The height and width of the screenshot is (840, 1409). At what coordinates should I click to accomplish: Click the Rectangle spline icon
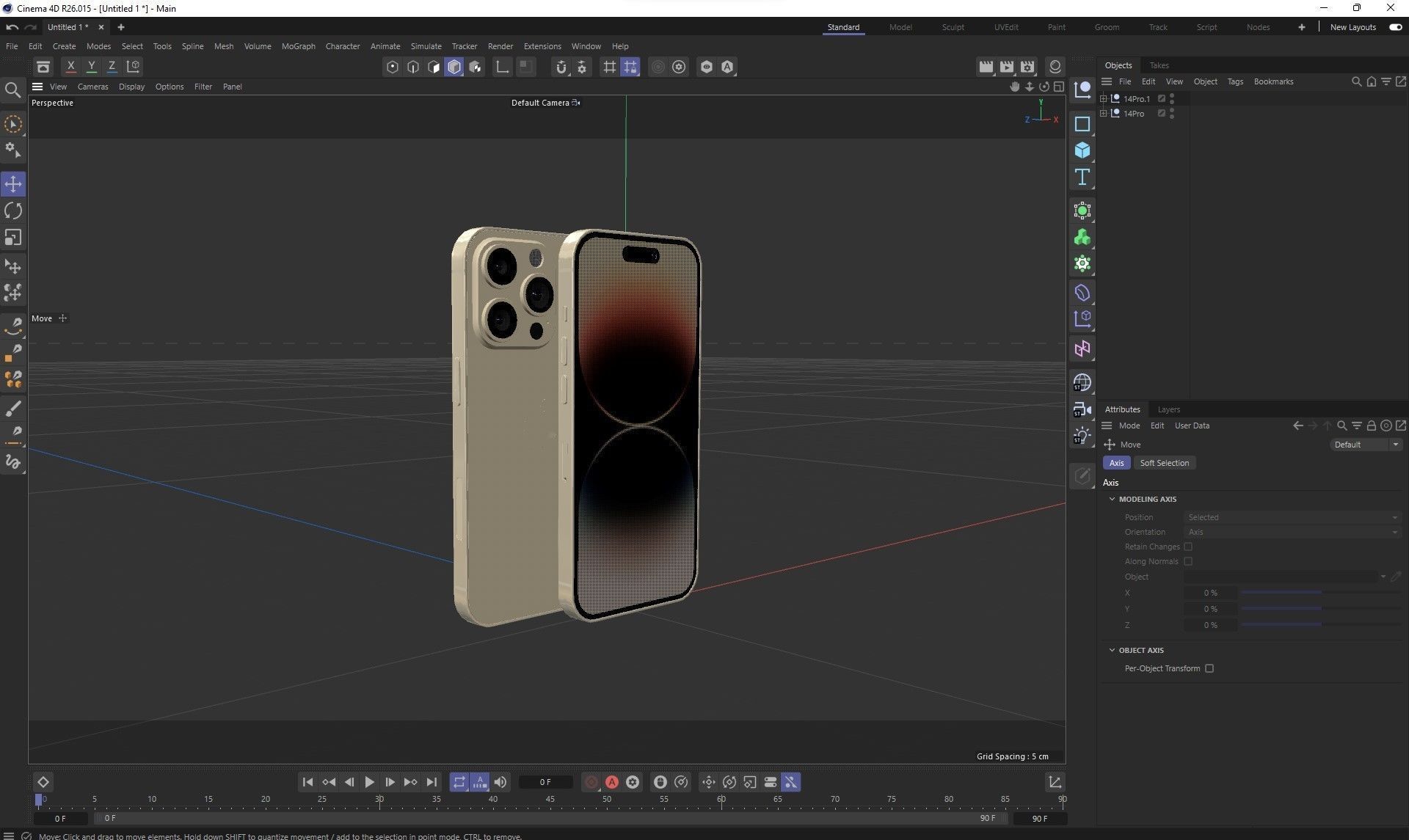(1082, 123)
